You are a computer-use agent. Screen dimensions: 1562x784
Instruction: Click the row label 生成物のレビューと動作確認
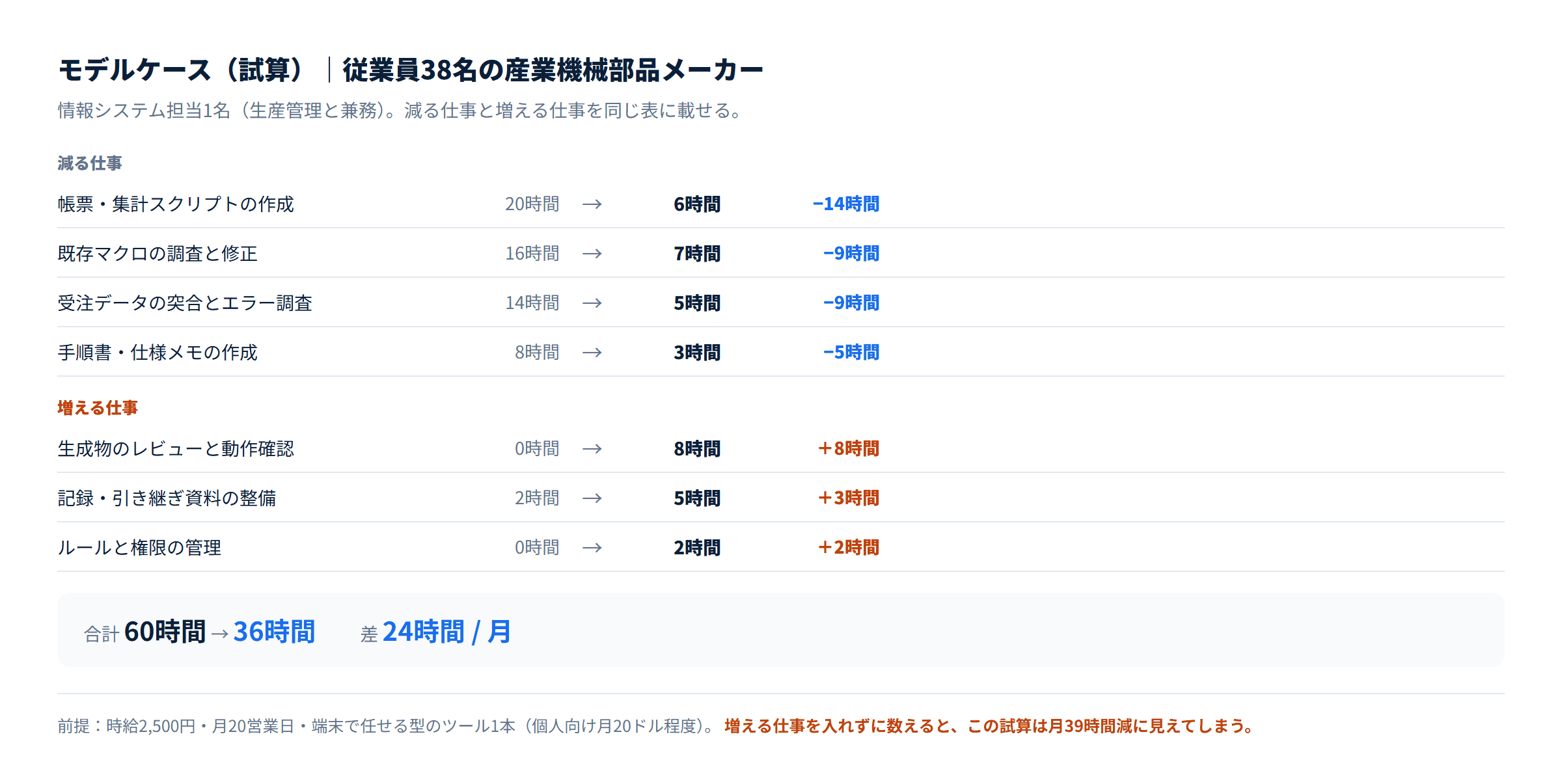point(176,449)
